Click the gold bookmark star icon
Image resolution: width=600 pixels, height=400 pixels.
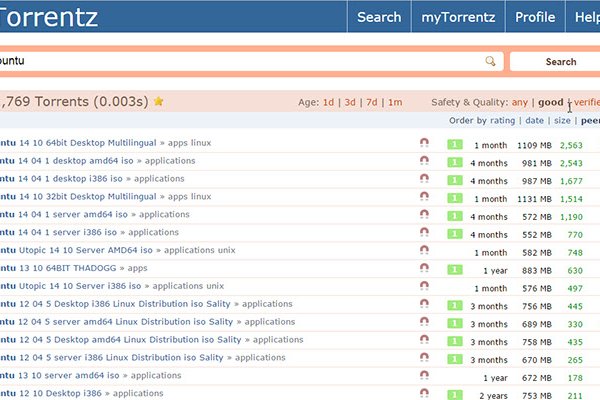coord(158,102)
